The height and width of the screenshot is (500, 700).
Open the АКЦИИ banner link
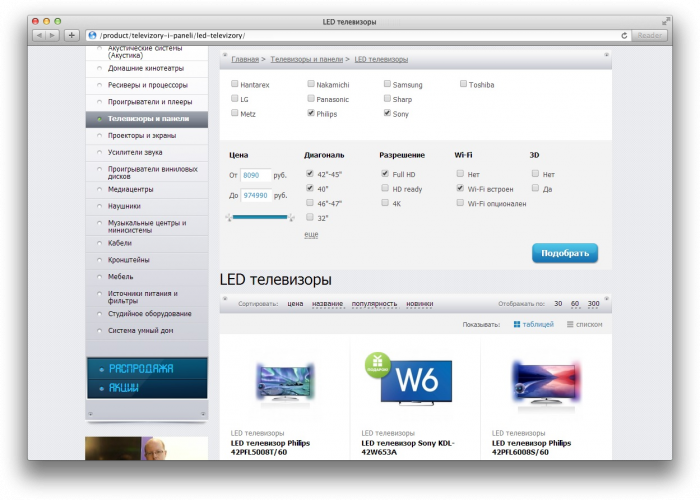[x=147, y=388]
